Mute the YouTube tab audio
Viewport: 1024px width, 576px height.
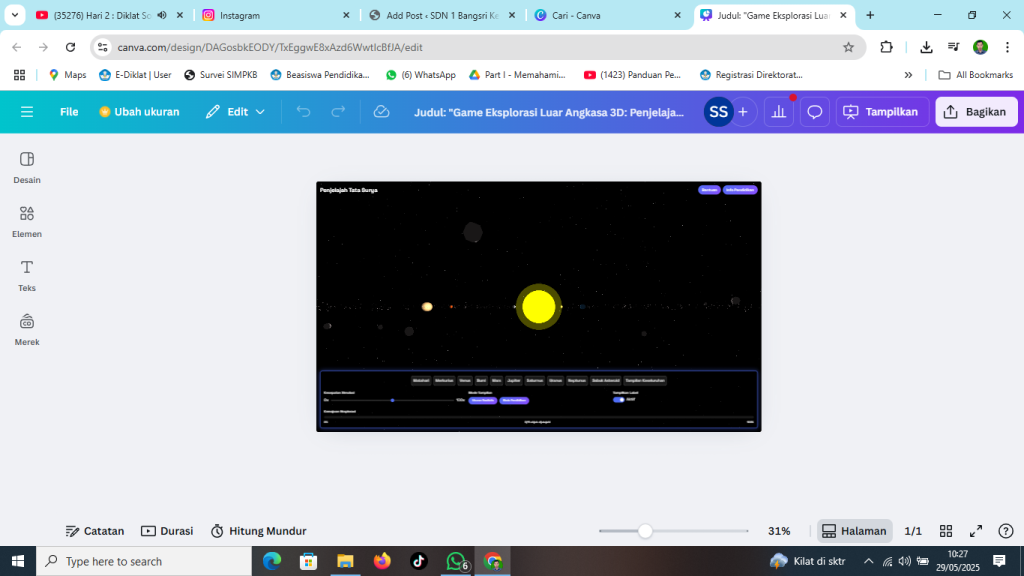pyautogui.click(x=162, y=15)
